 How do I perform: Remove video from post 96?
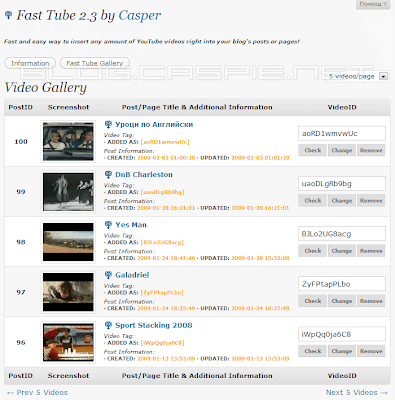pos(371,351)
